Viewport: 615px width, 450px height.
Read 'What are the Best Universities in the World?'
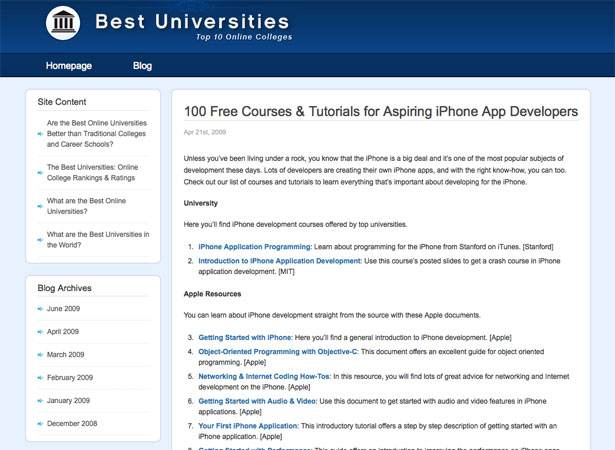(x=98, y=240)
